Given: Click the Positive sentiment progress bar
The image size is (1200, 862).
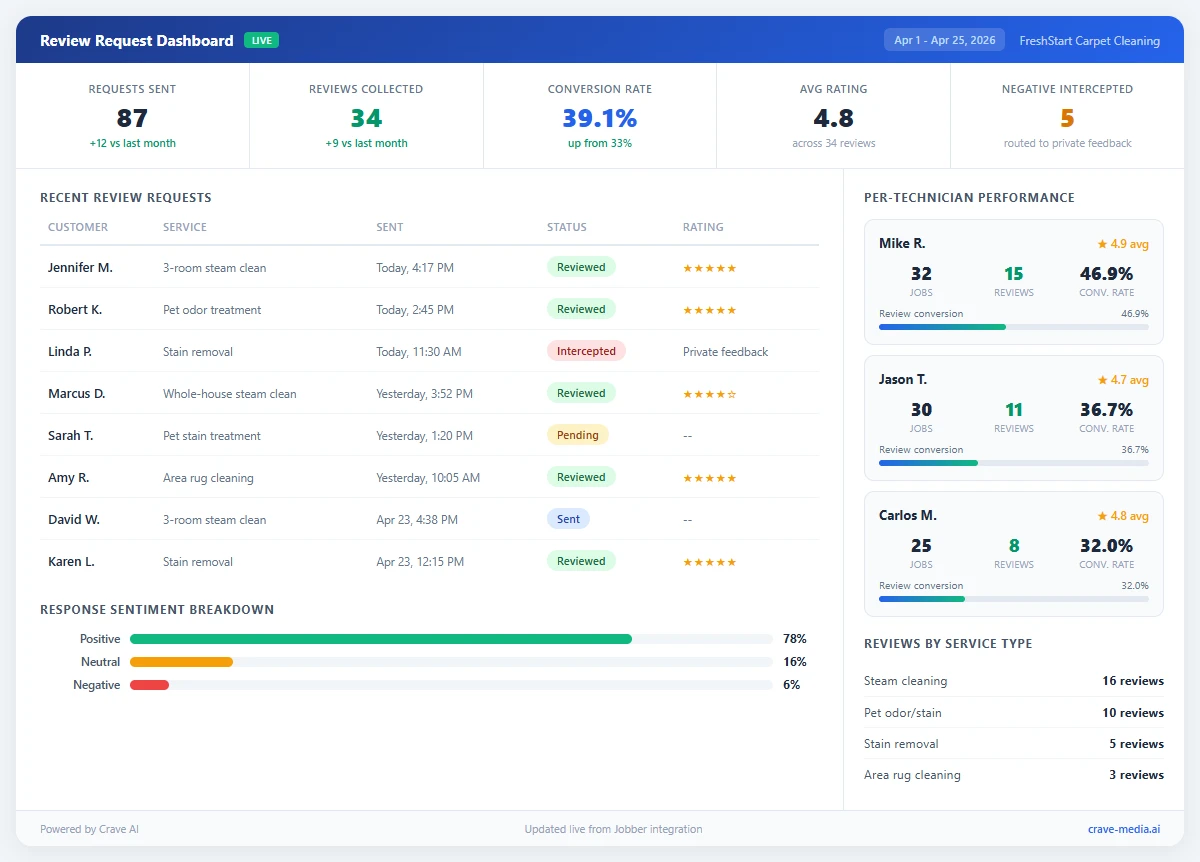Looking at the screenshot, I should click(x=380, y=638).
